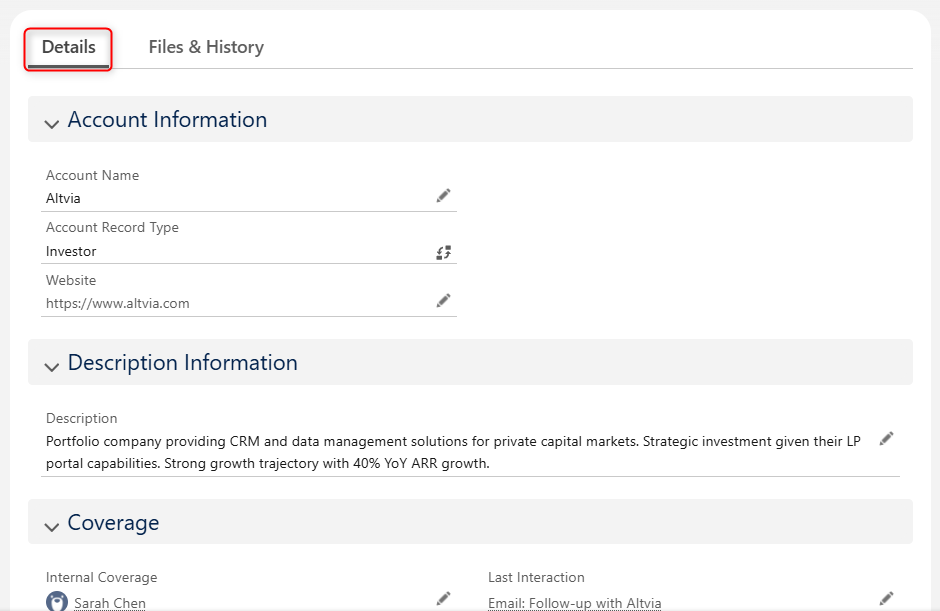Click the Investor record type value
This screenshot has width=940, height=611.
click(71, 251)
